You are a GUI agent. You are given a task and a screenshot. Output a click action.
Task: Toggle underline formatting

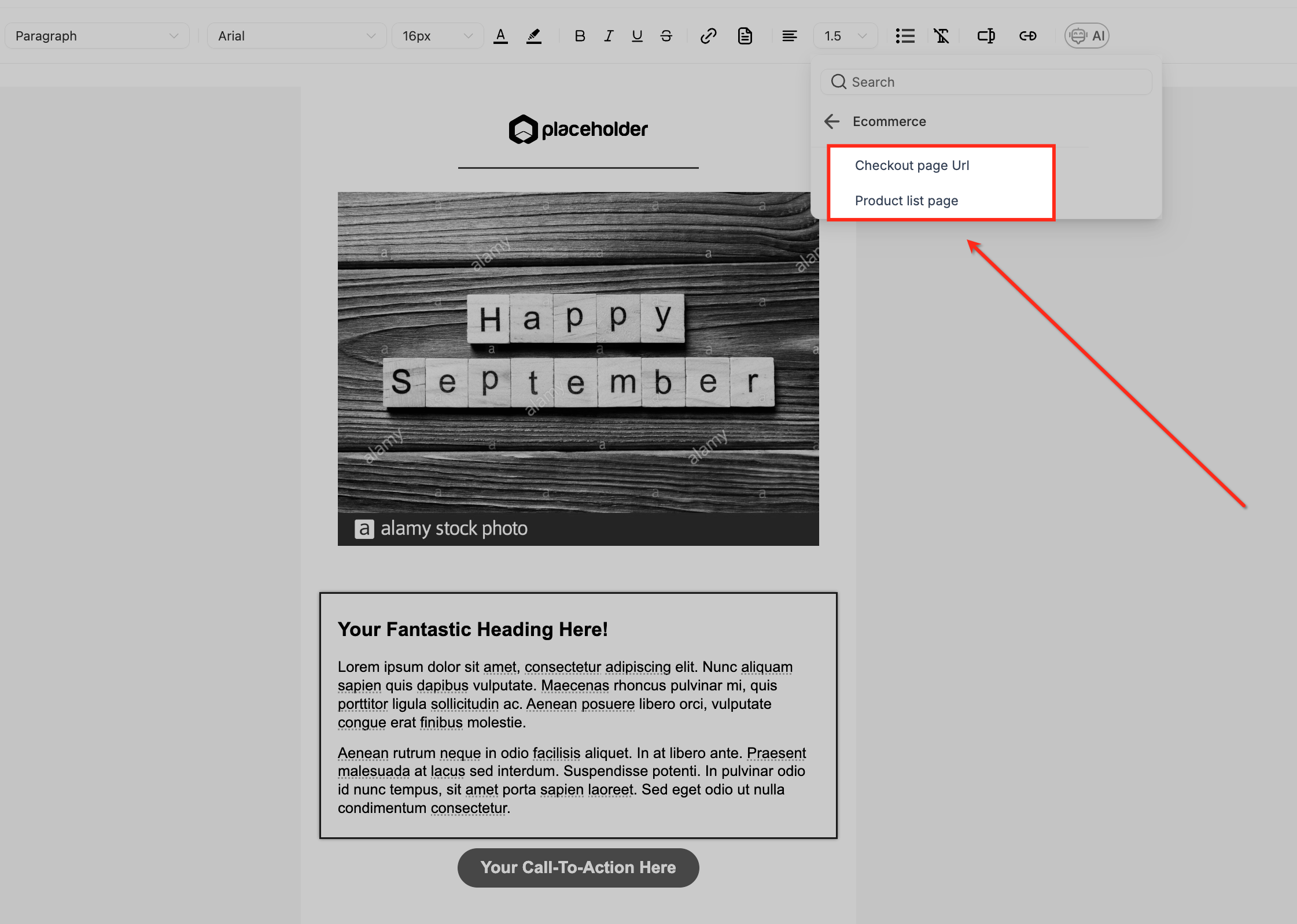637,36
